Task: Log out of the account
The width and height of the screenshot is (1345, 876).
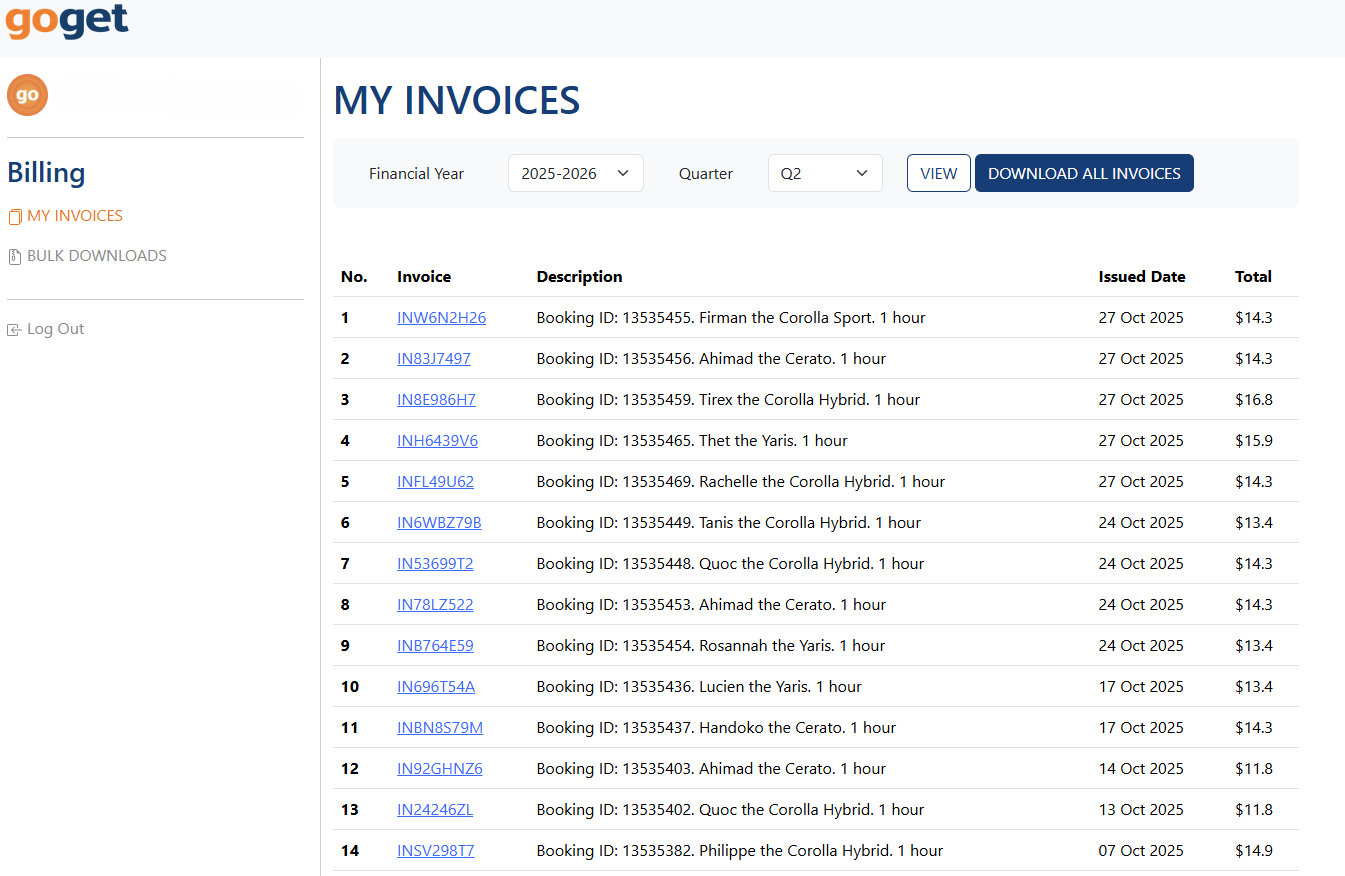Action: click(55, 329)
